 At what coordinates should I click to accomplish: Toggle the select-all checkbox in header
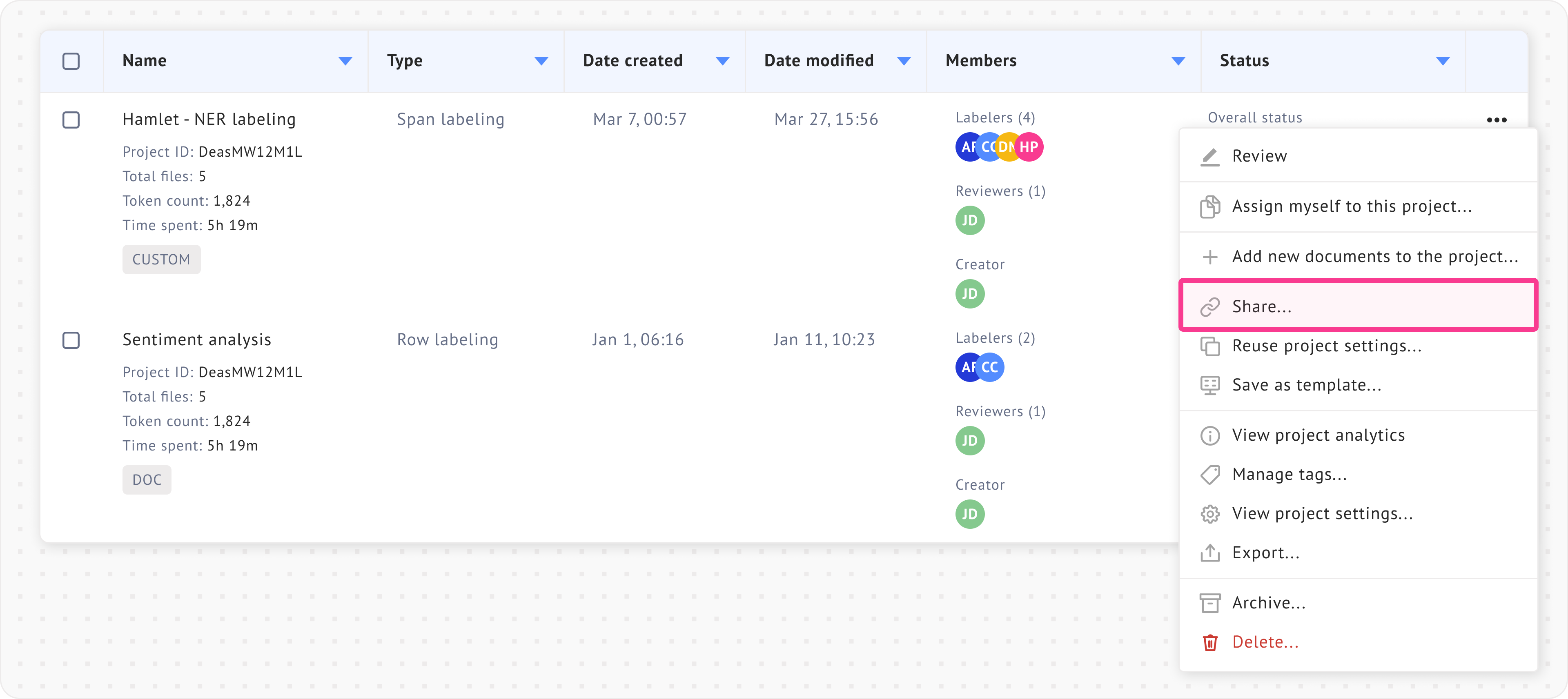tap(71, 61)
